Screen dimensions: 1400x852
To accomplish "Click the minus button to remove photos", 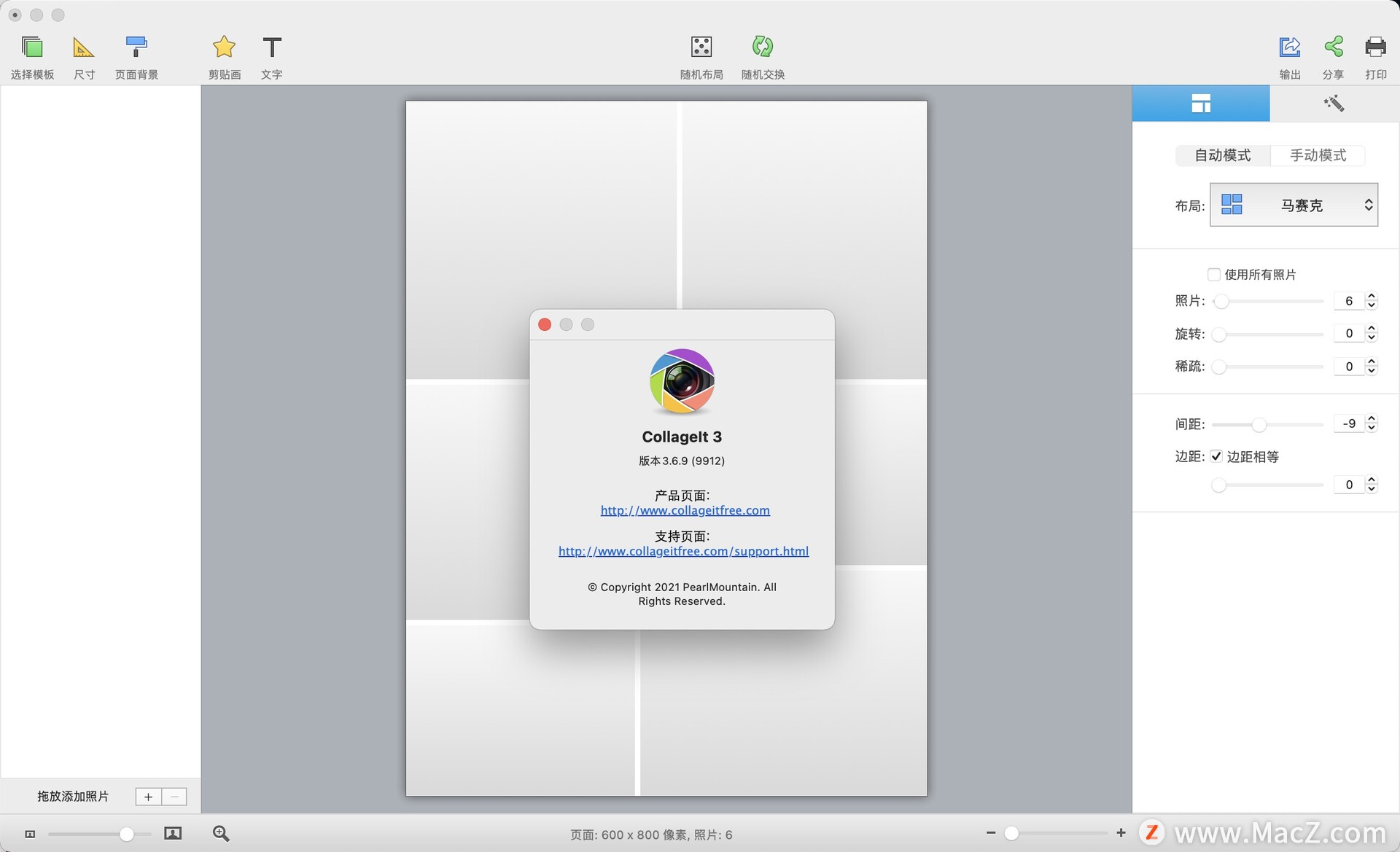I will pyautogui.click(x=174, y=797).
